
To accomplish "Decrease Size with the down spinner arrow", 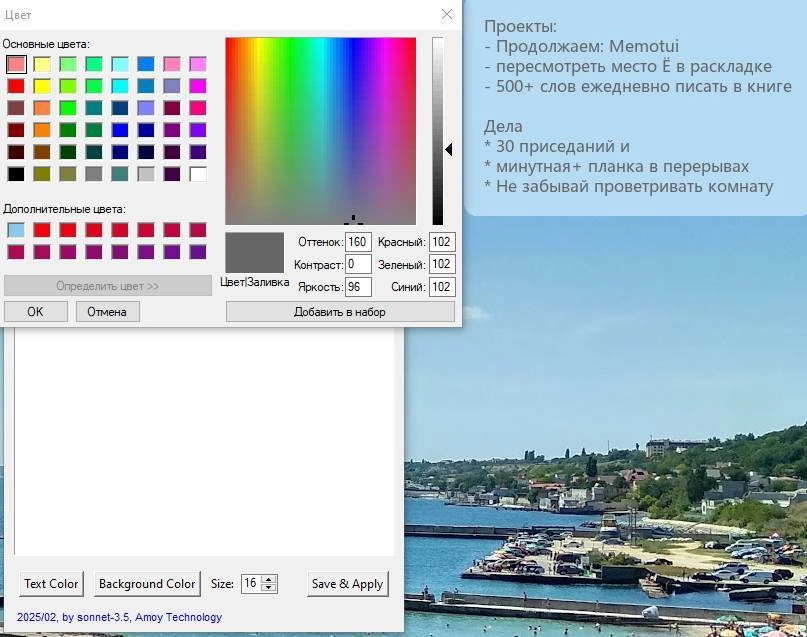I will (269, 588).
